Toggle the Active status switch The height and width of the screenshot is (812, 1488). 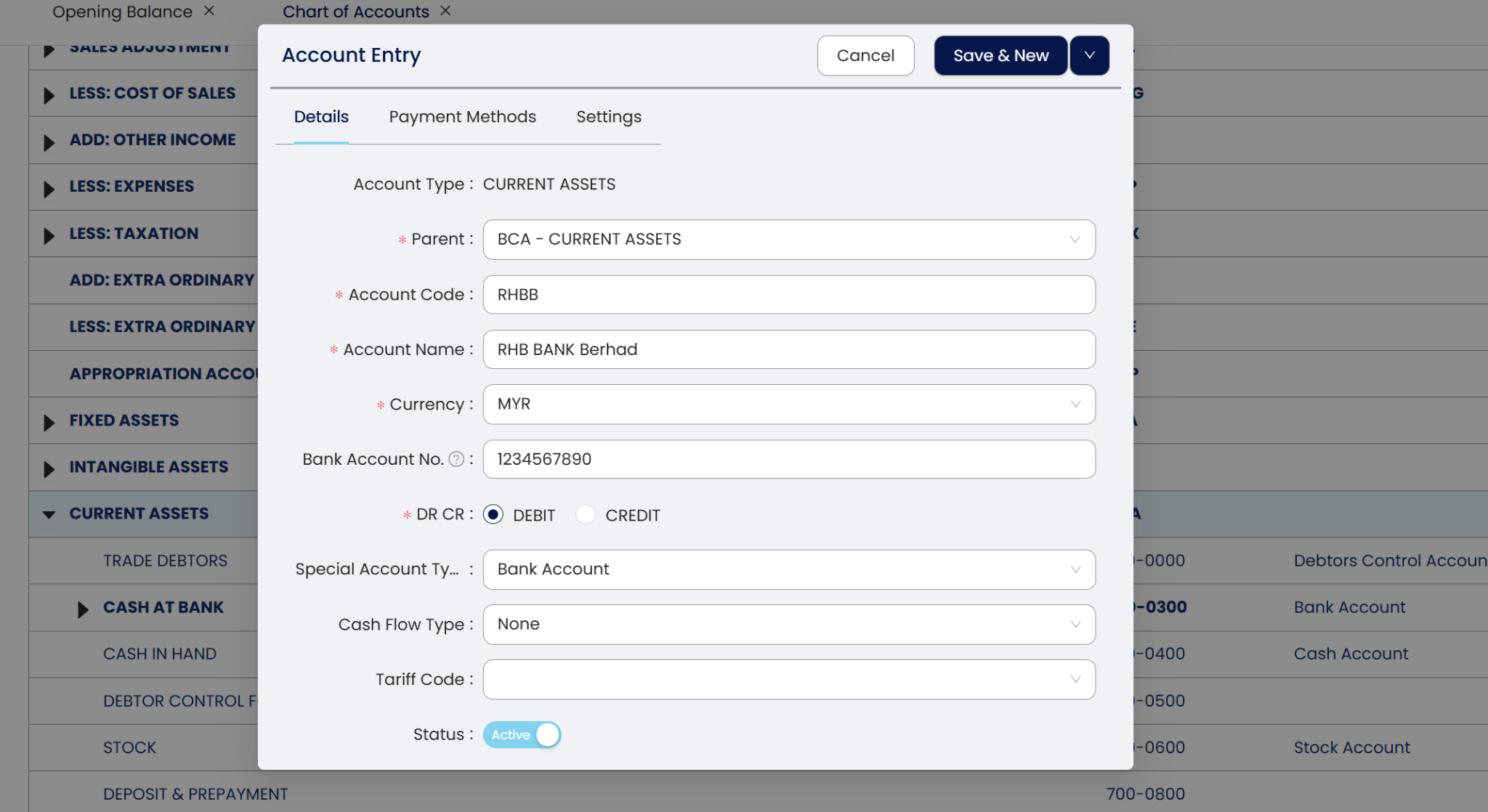click(522, 734)
